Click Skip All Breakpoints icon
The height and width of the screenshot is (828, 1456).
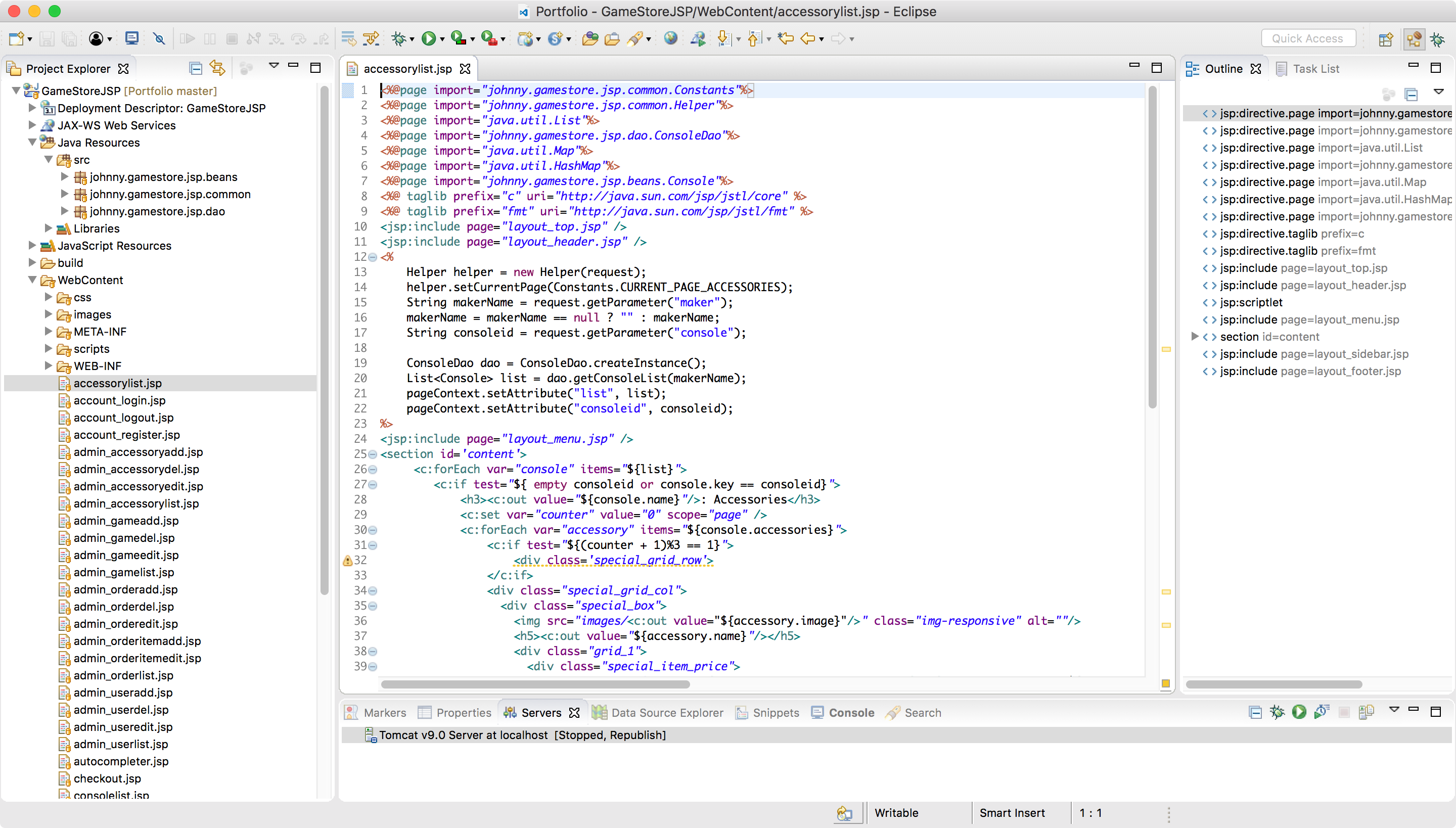tap(159, 38)
